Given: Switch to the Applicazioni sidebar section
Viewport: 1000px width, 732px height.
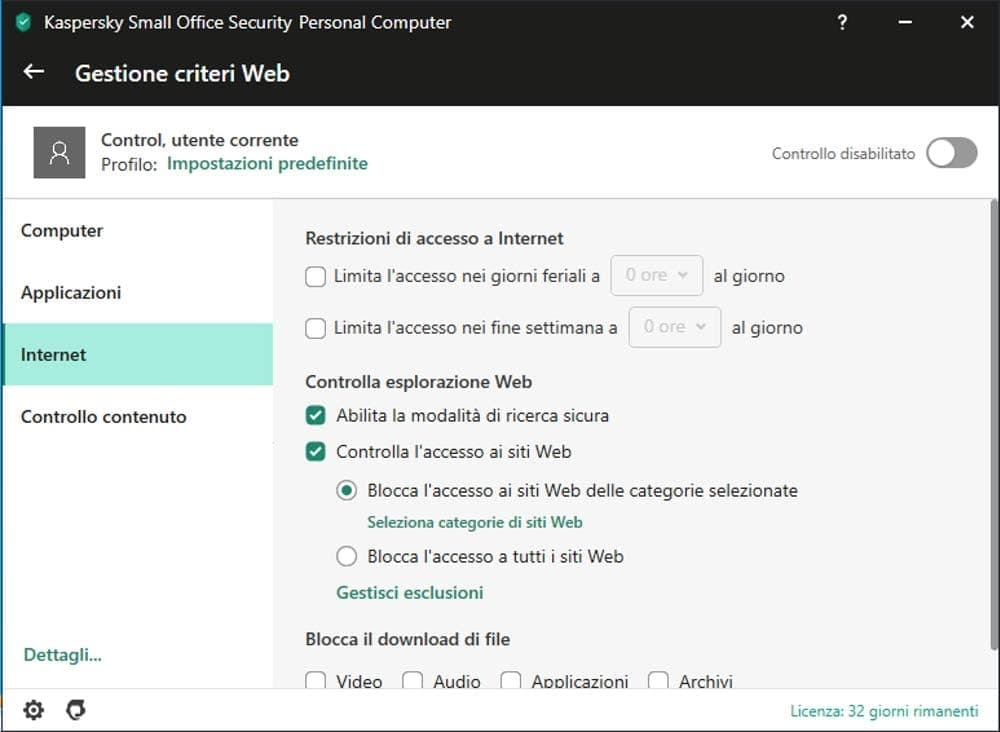Looking at the screenshot, I should [x=138, y=293].
